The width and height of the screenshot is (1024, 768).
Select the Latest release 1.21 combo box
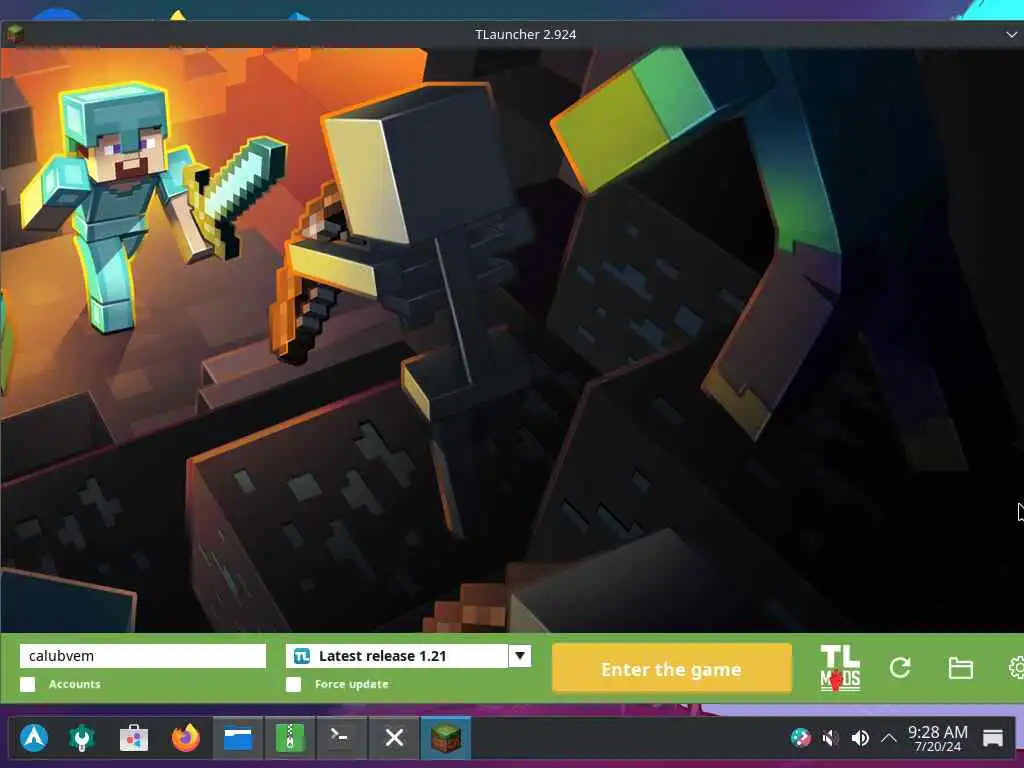(x=409, y=656)
